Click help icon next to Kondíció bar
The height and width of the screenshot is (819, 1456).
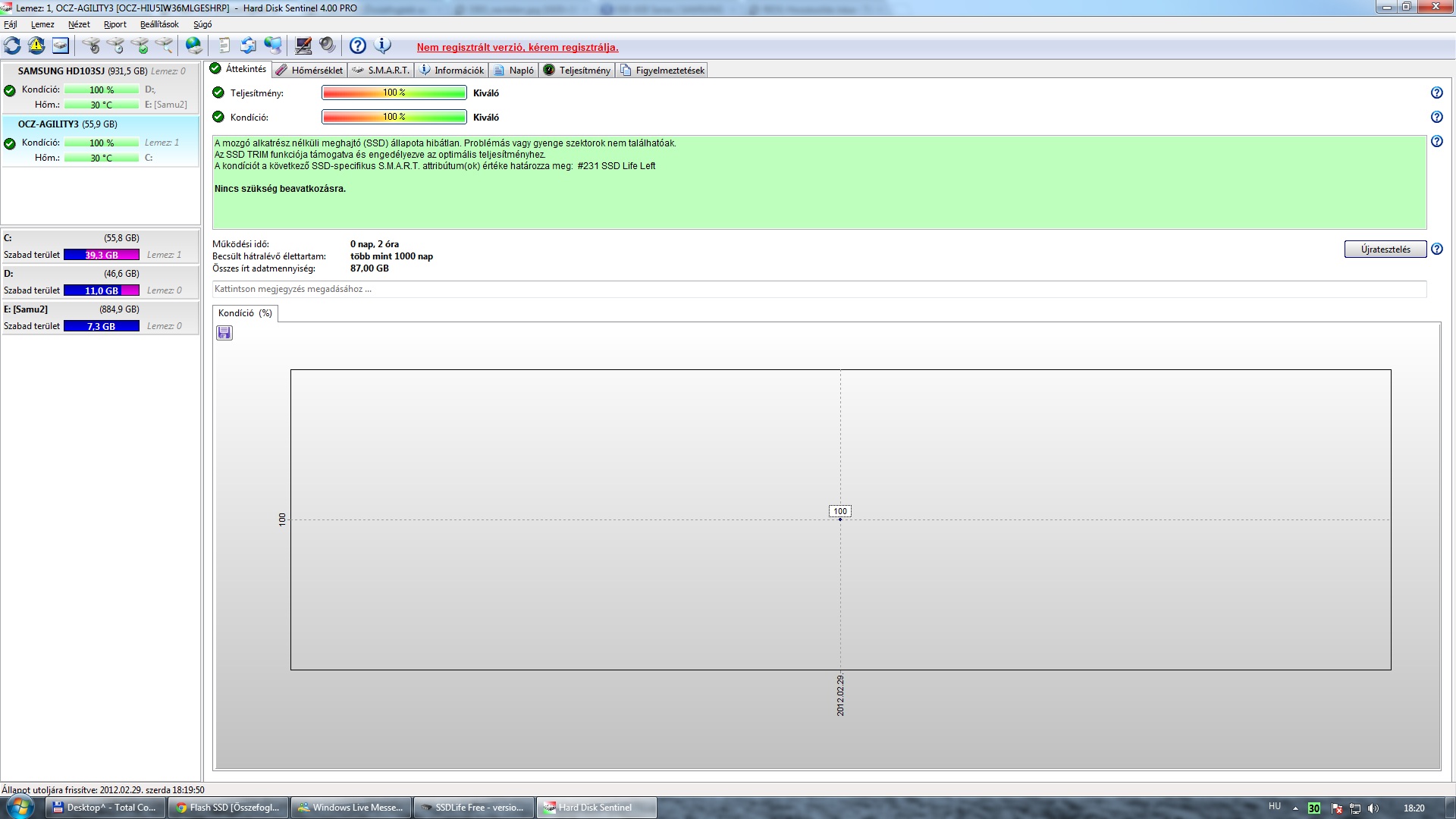[1436, 117]
